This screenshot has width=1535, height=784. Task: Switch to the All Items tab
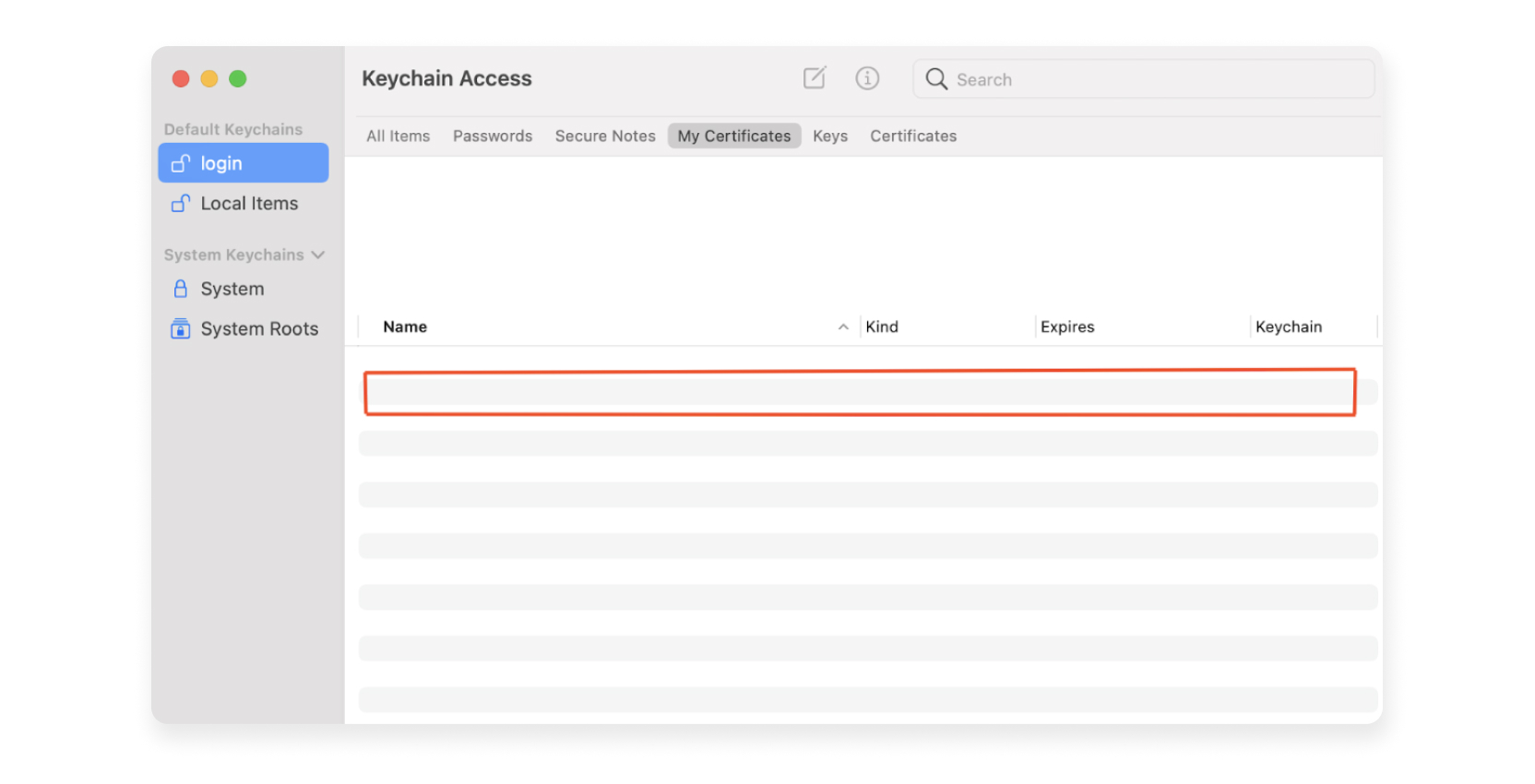click(399, 137)
